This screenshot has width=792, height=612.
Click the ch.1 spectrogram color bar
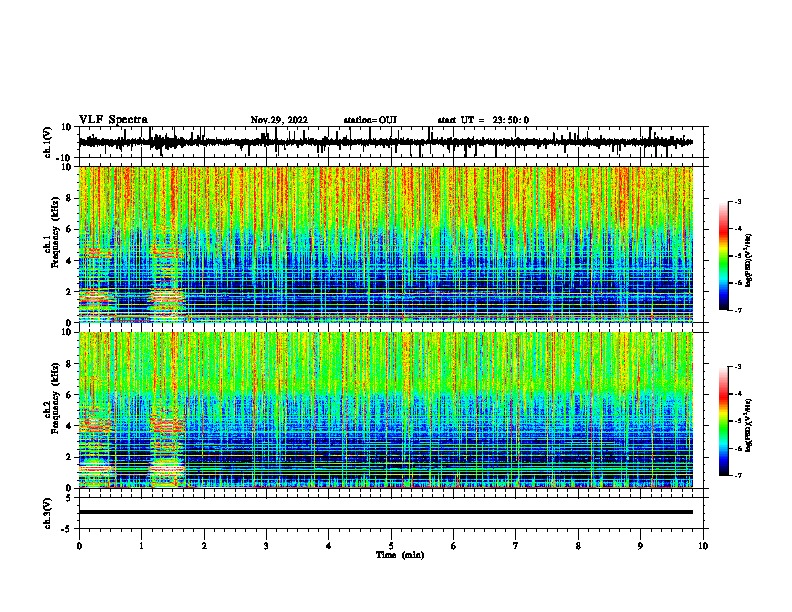coord(724,256)
